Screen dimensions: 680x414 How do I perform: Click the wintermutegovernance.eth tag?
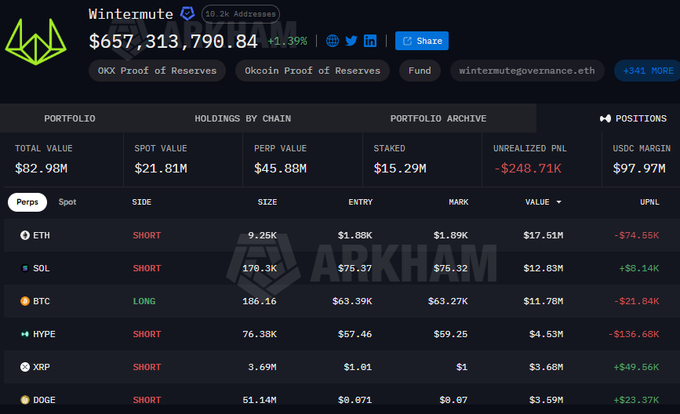click(527, 71)
